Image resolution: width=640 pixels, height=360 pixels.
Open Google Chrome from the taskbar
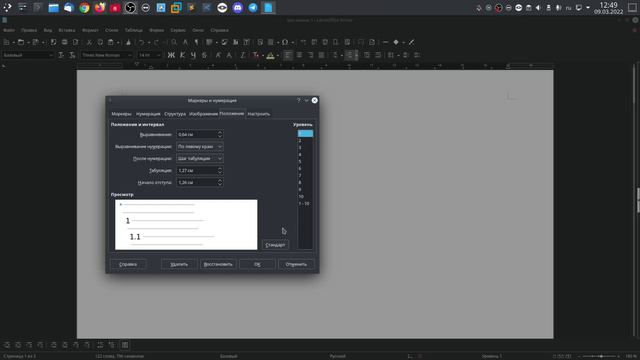tap(84, 8)
